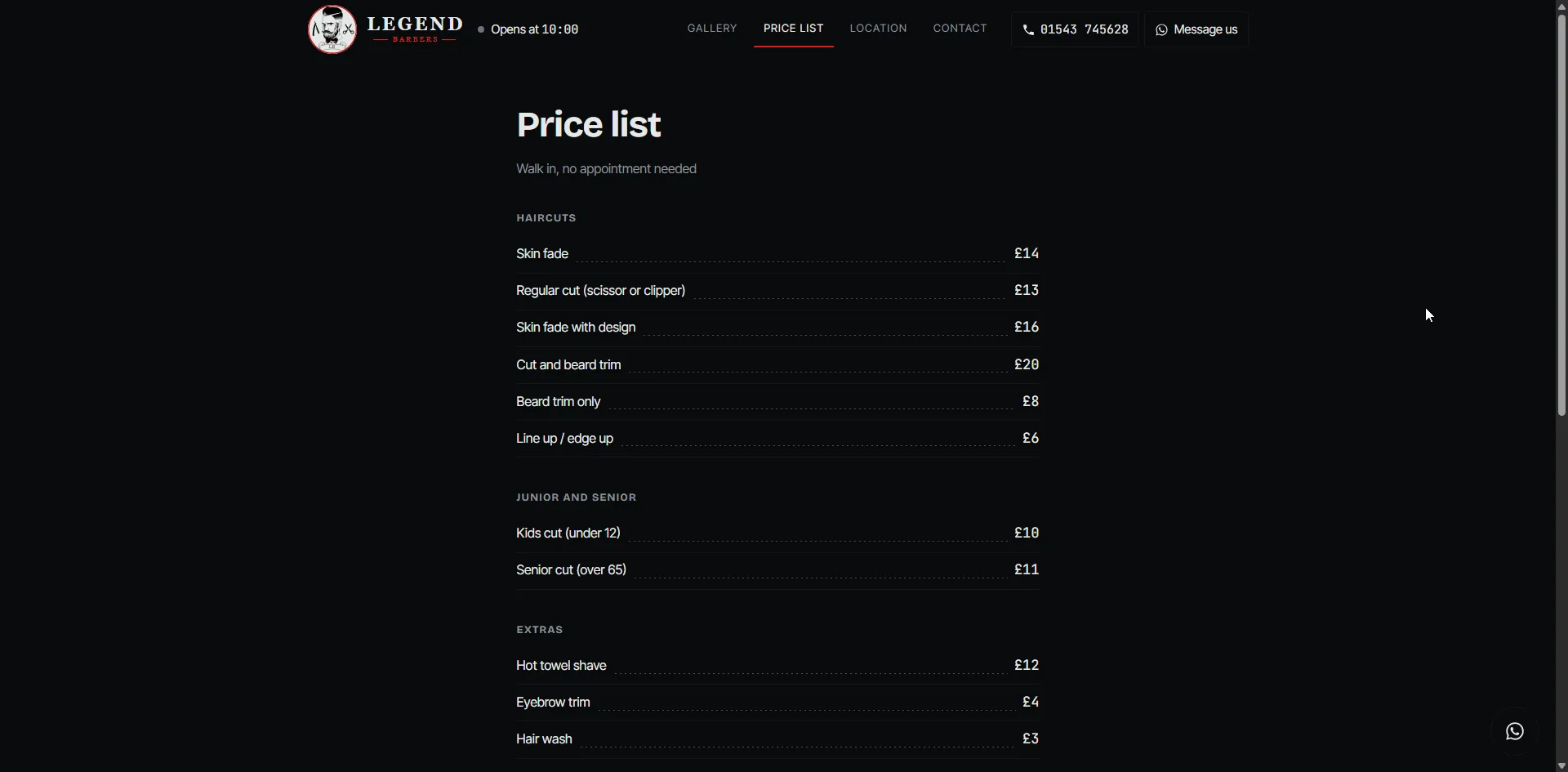
Task: Open the Contact nav link
Action: pyautogui.click(x=960, y=29)
